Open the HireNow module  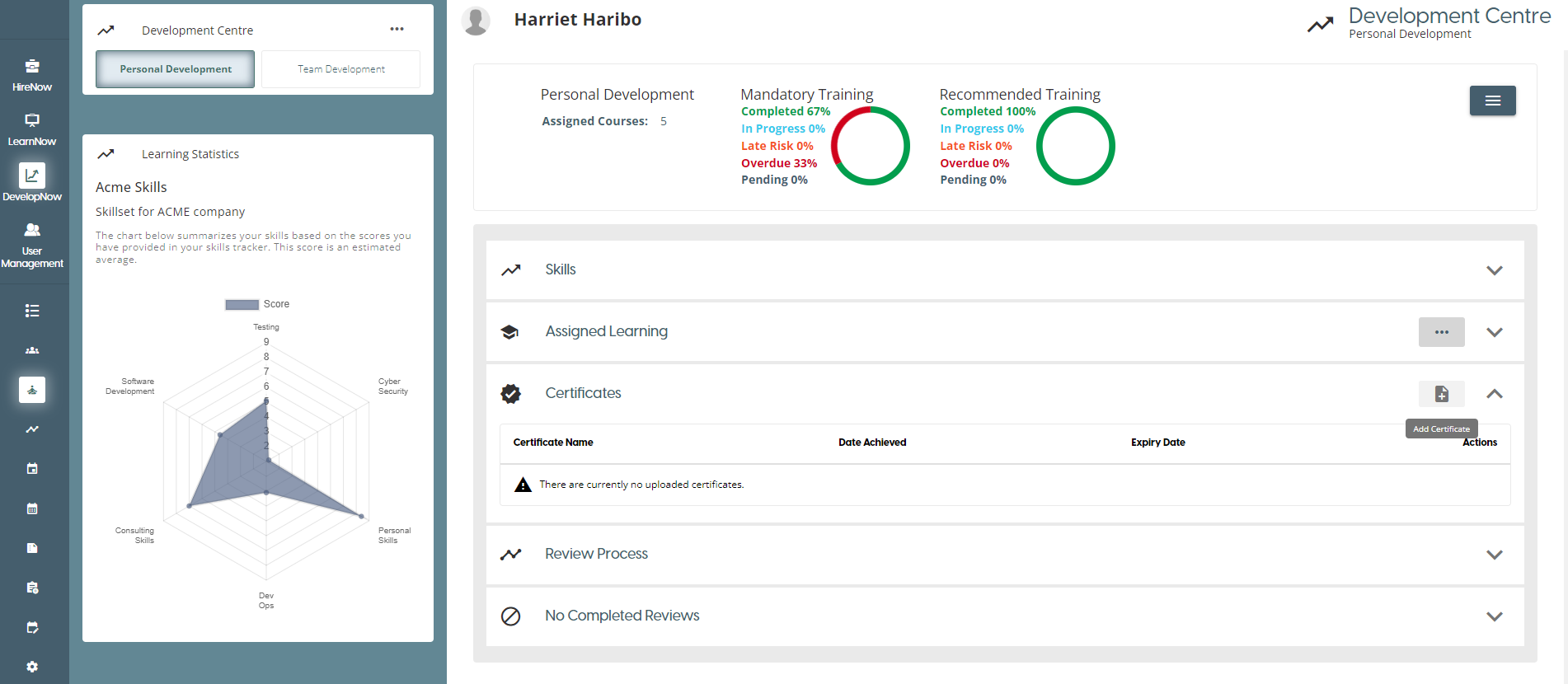(32, 74)
